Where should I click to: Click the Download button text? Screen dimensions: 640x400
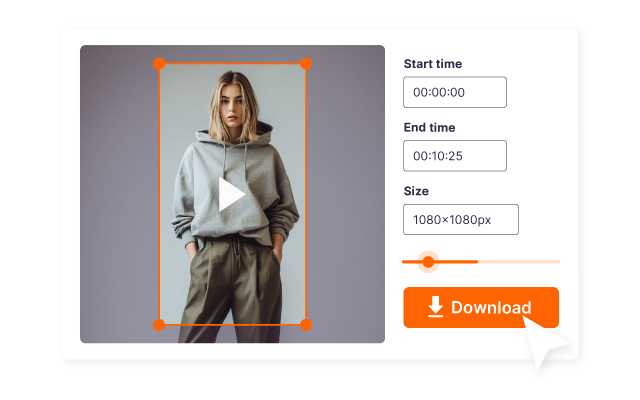pos(491,307)
